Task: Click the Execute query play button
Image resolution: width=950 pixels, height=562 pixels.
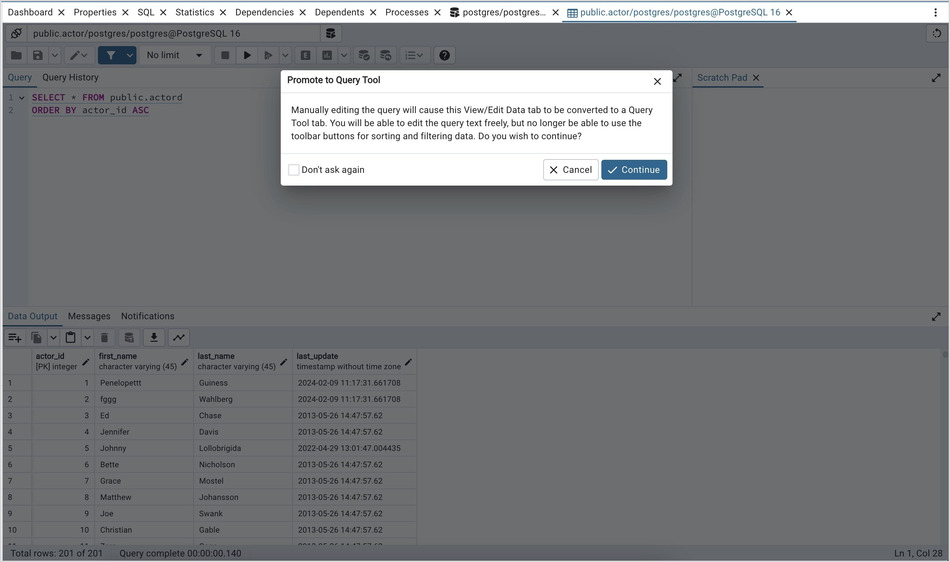Action: click(x=247, y=56)
